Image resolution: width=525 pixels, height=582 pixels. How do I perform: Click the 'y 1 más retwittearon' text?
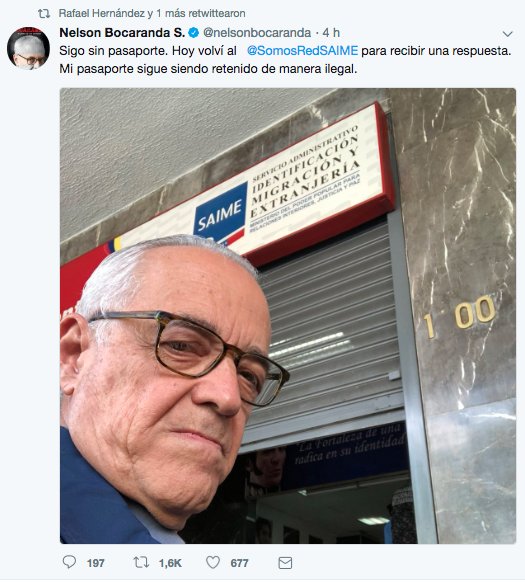coord(196,13)
